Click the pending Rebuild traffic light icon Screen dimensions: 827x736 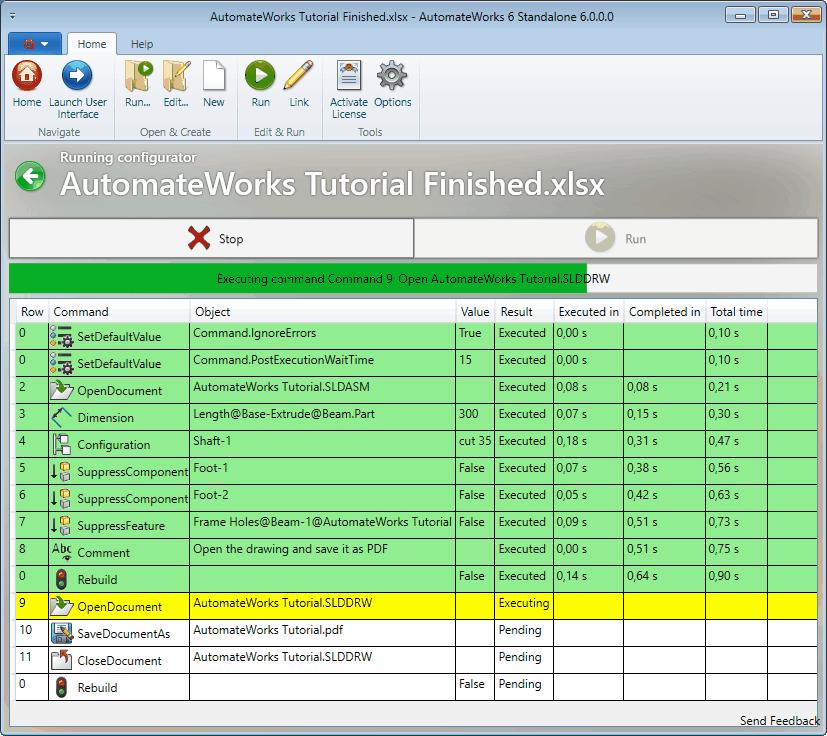pos(61,687)
